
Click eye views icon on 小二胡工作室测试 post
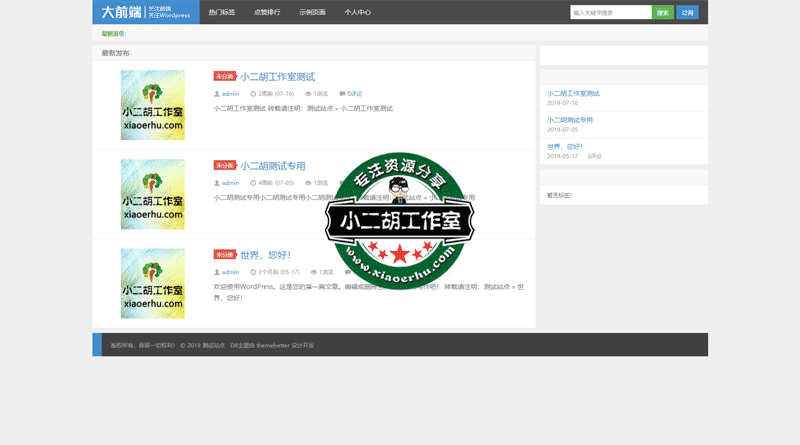pos(308,94)
